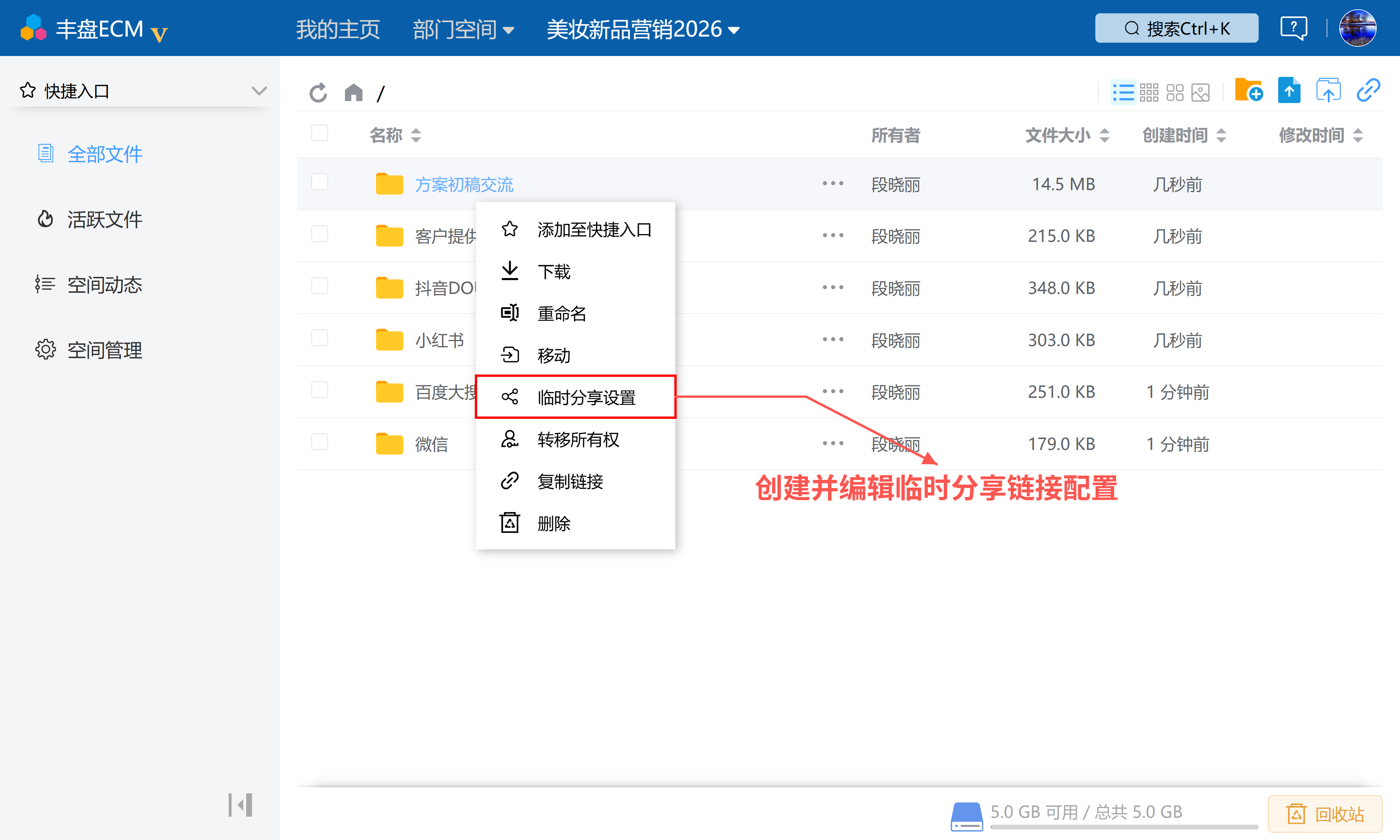Viewport: 1400px width, 840px height.
Task: Switch to list view icon
Action: [x=1123, y=92]
